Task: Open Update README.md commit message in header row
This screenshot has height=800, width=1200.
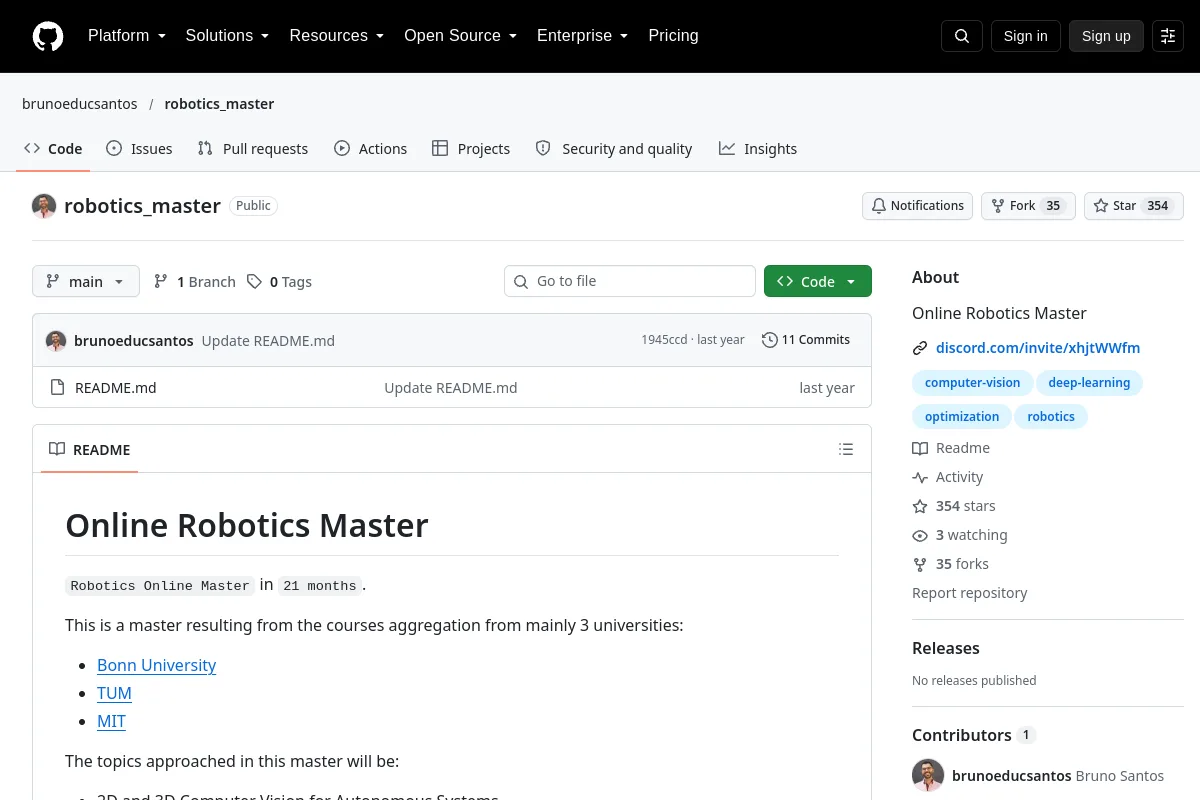Action: (268, 341)
